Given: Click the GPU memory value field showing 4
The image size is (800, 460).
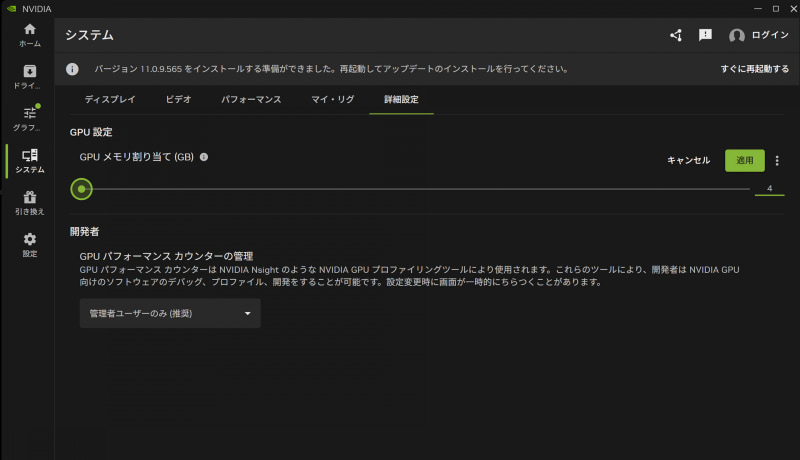Looking at the screenshot, I should pyautogui.click(x=769, y=189).
